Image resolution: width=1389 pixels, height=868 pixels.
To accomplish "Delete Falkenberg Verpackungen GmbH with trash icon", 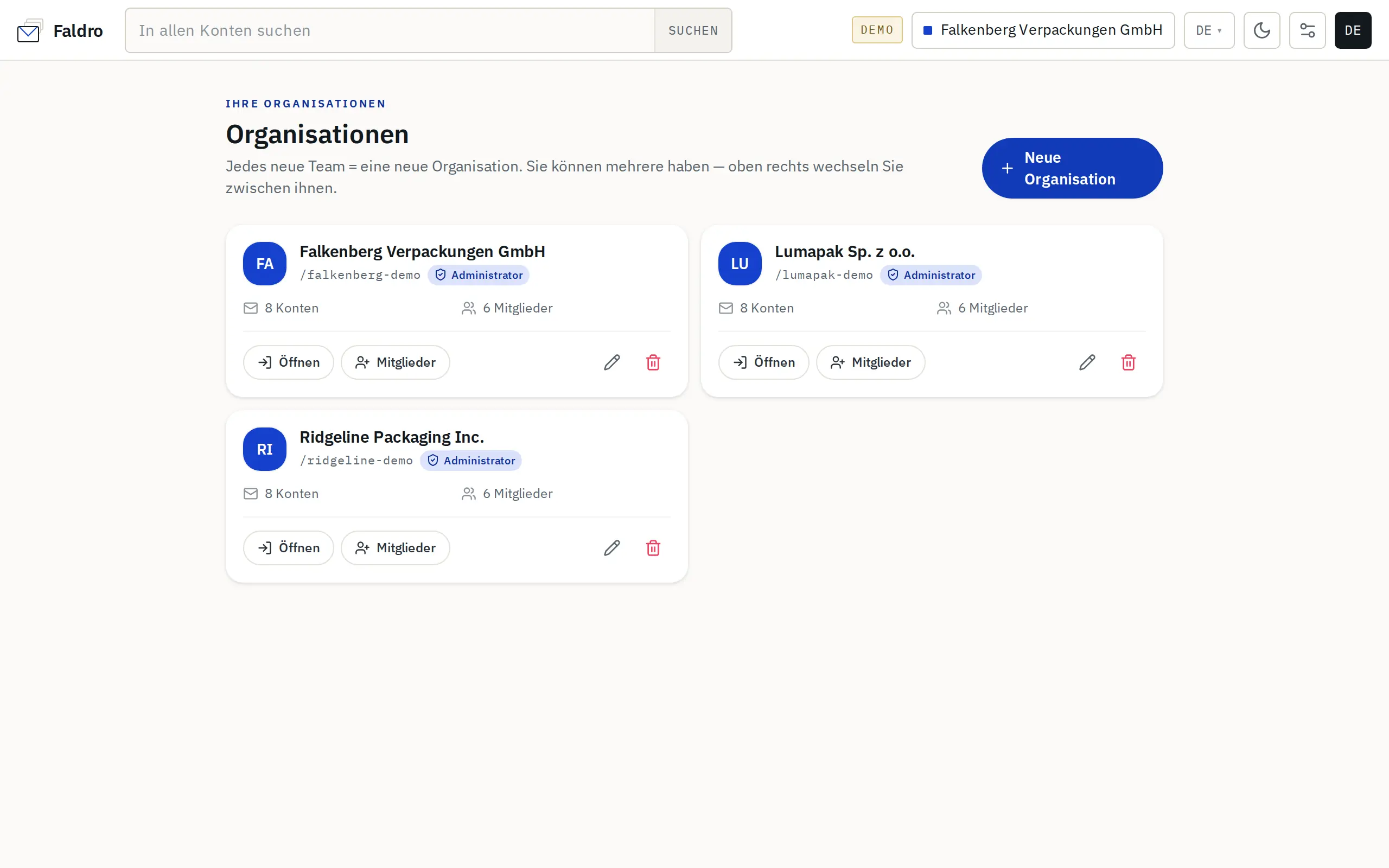I will tap(653, 362).
